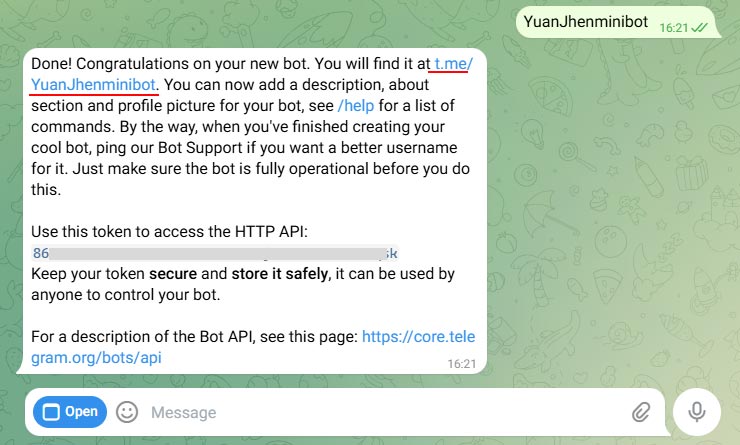740x445 pixels.
Task: Follow the t.me/ link on the first line
Action: point(453,63)
